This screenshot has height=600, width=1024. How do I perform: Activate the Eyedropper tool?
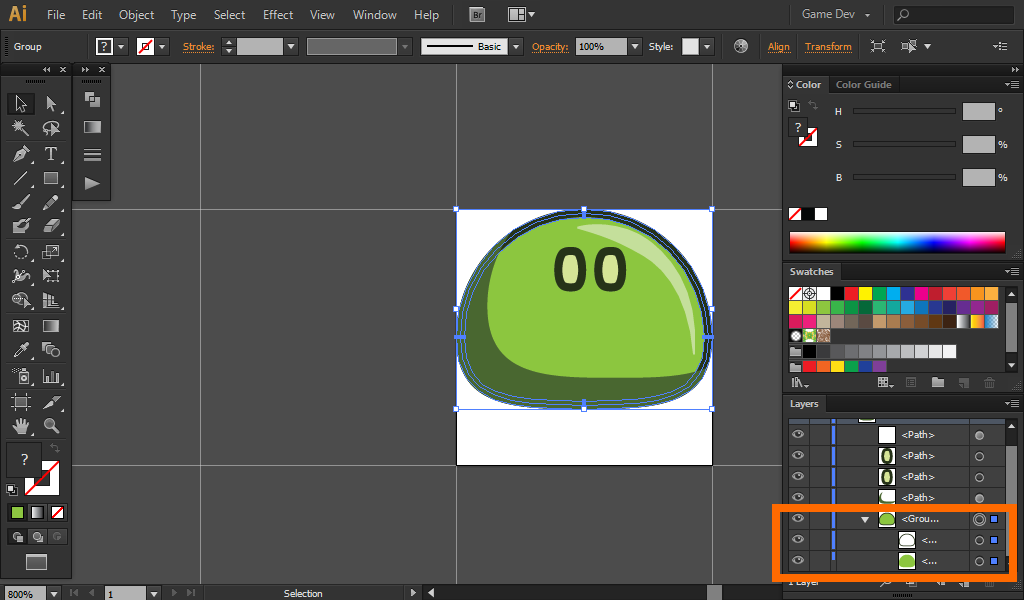[x=20, y=350]
